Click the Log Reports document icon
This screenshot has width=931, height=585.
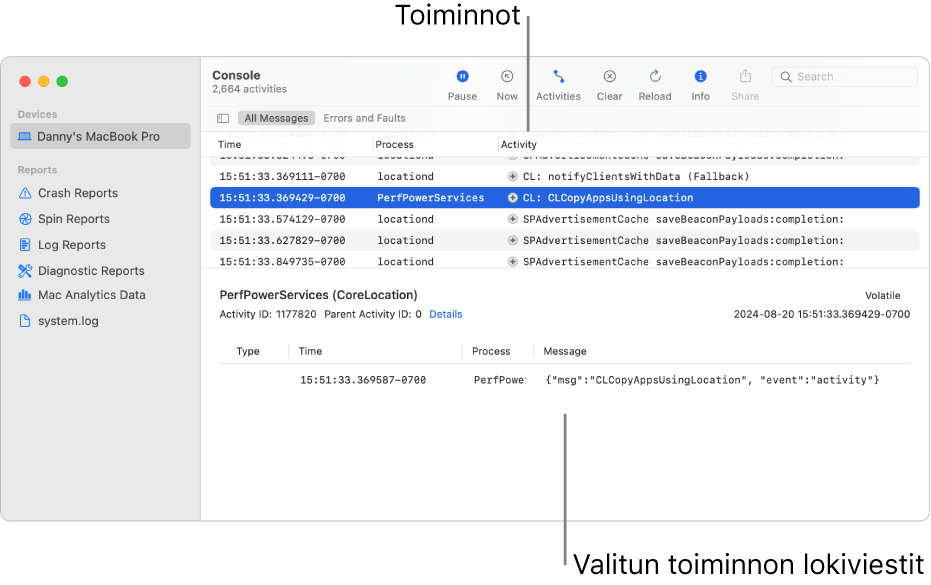[x=25, y=245]
